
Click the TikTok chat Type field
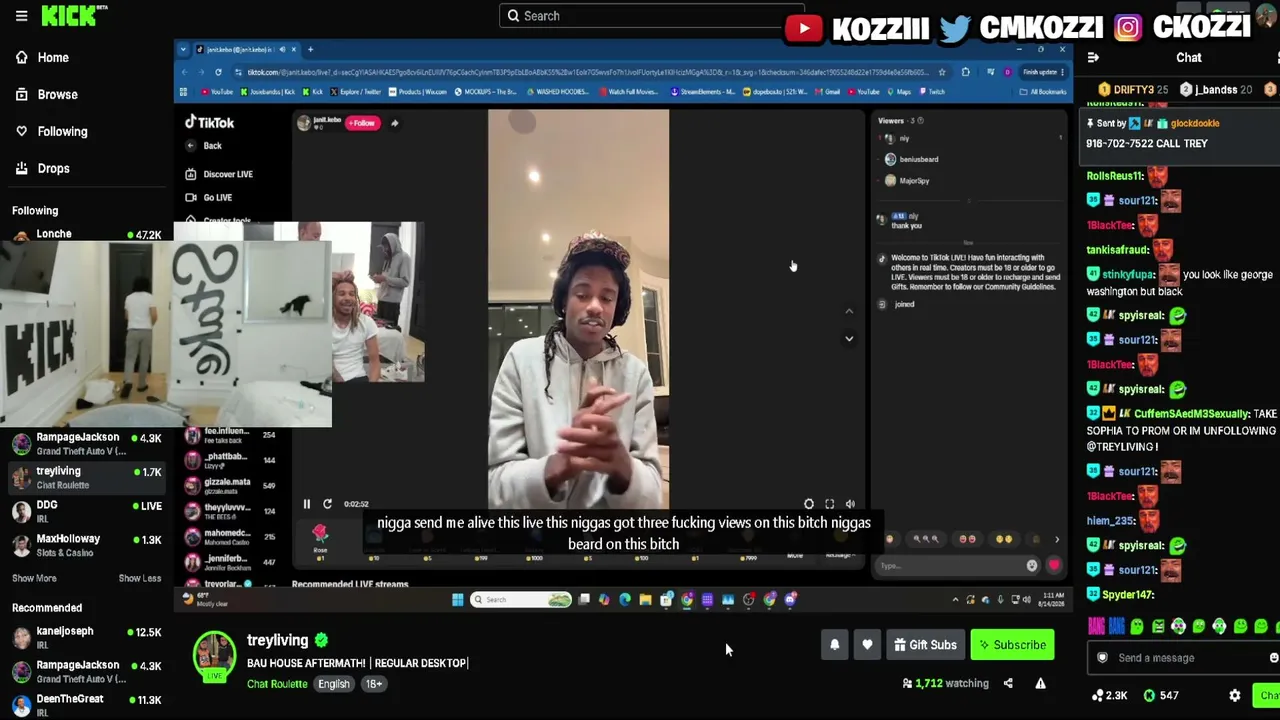950,566
